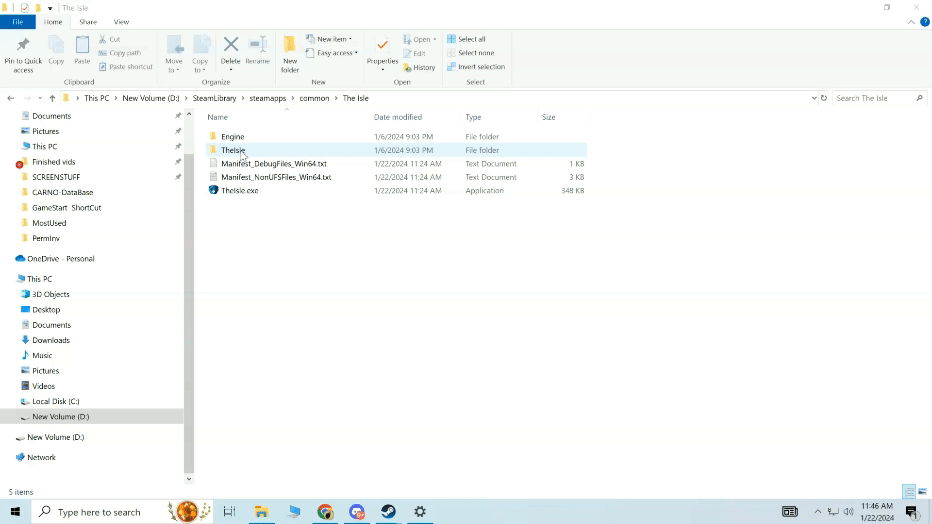The height and width of the screenshot is (524, 932).
Task: Click Invert selection in ribbon
Action: coord(476,67)
